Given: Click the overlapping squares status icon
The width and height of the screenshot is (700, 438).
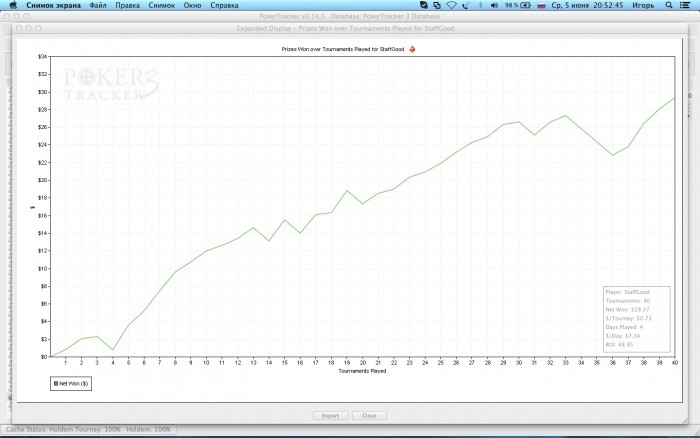Looking at the screenshot, I should 437,5.
